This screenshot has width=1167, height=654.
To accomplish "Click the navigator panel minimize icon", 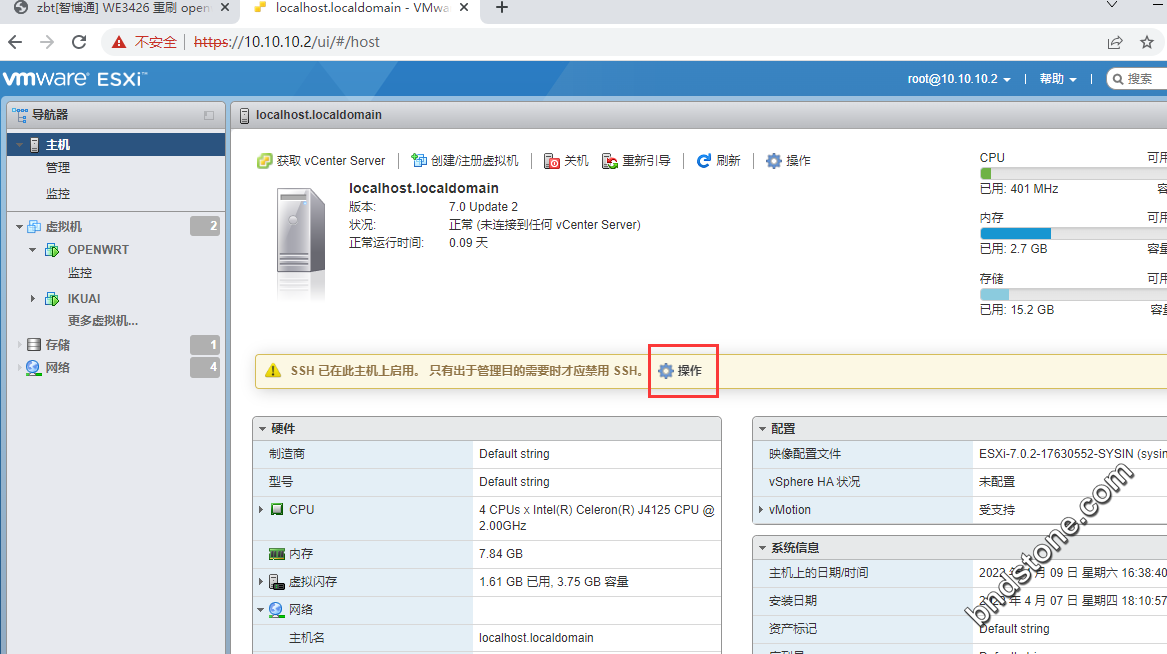I will coord(209,115).
